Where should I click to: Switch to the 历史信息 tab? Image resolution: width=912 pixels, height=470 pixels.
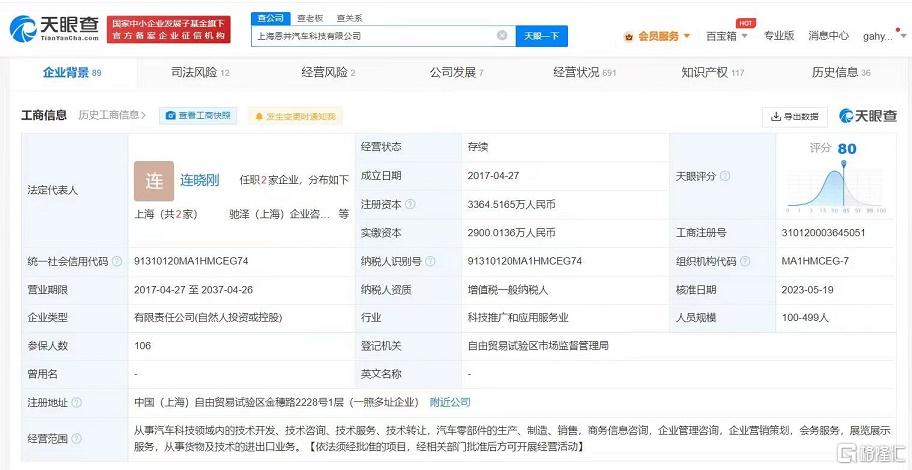coord(841,73)
